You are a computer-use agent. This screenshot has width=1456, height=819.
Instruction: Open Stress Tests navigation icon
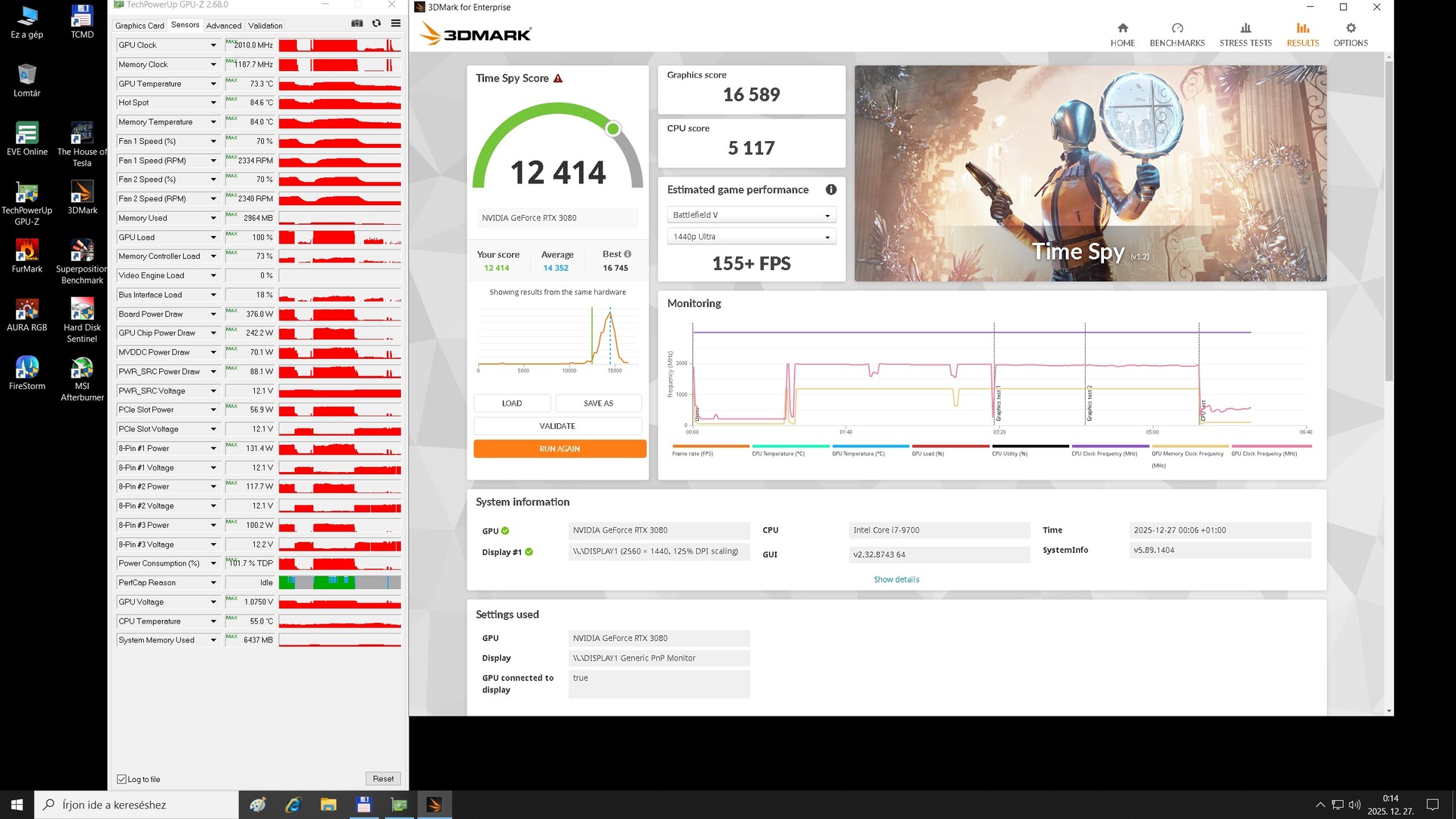[1245, 29]
